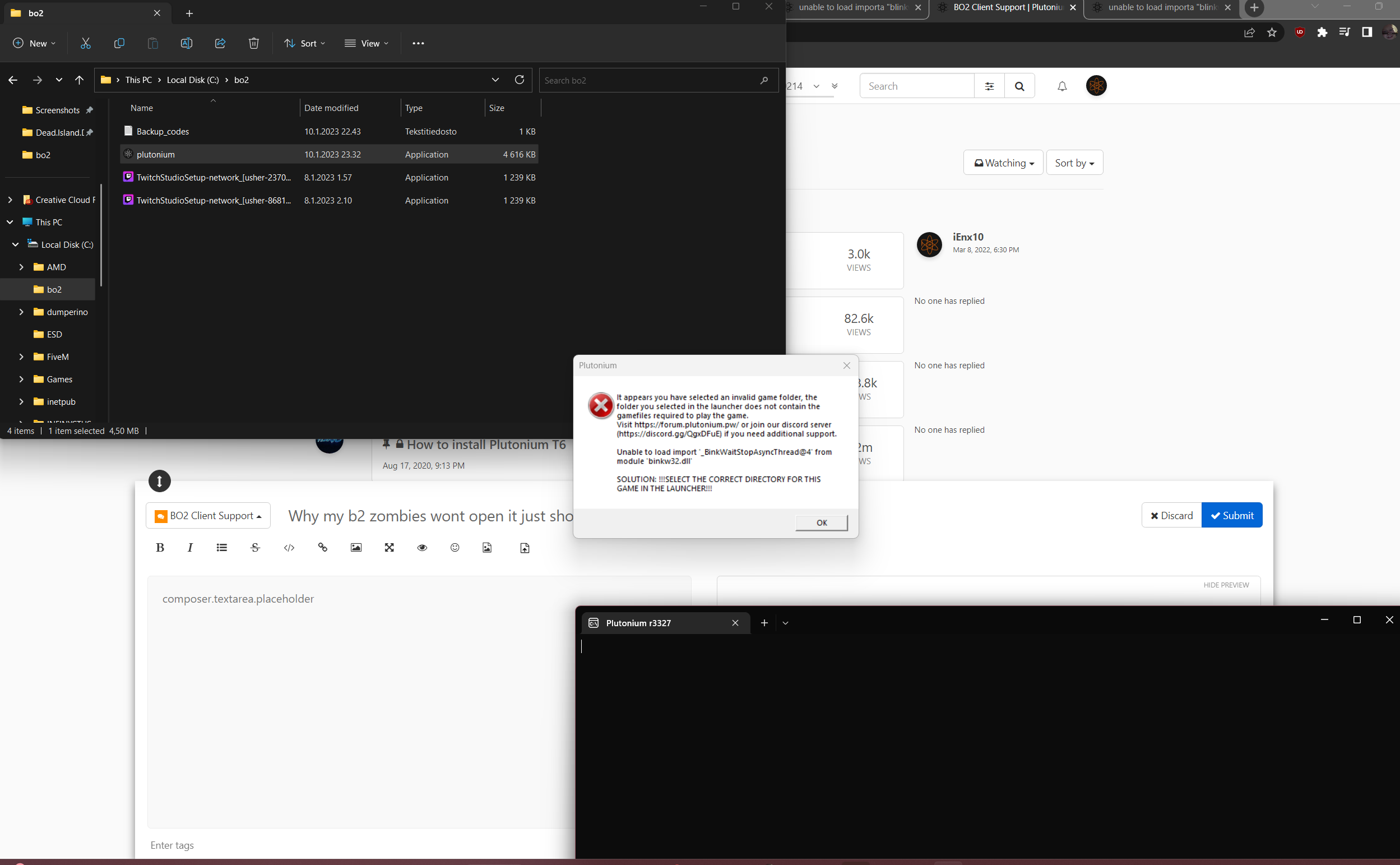The height and width of the screenshot is (865, 1400).
Task: Select the bo2 File Explorer tab
Action: pyautogui.click(x=86, y=12)
